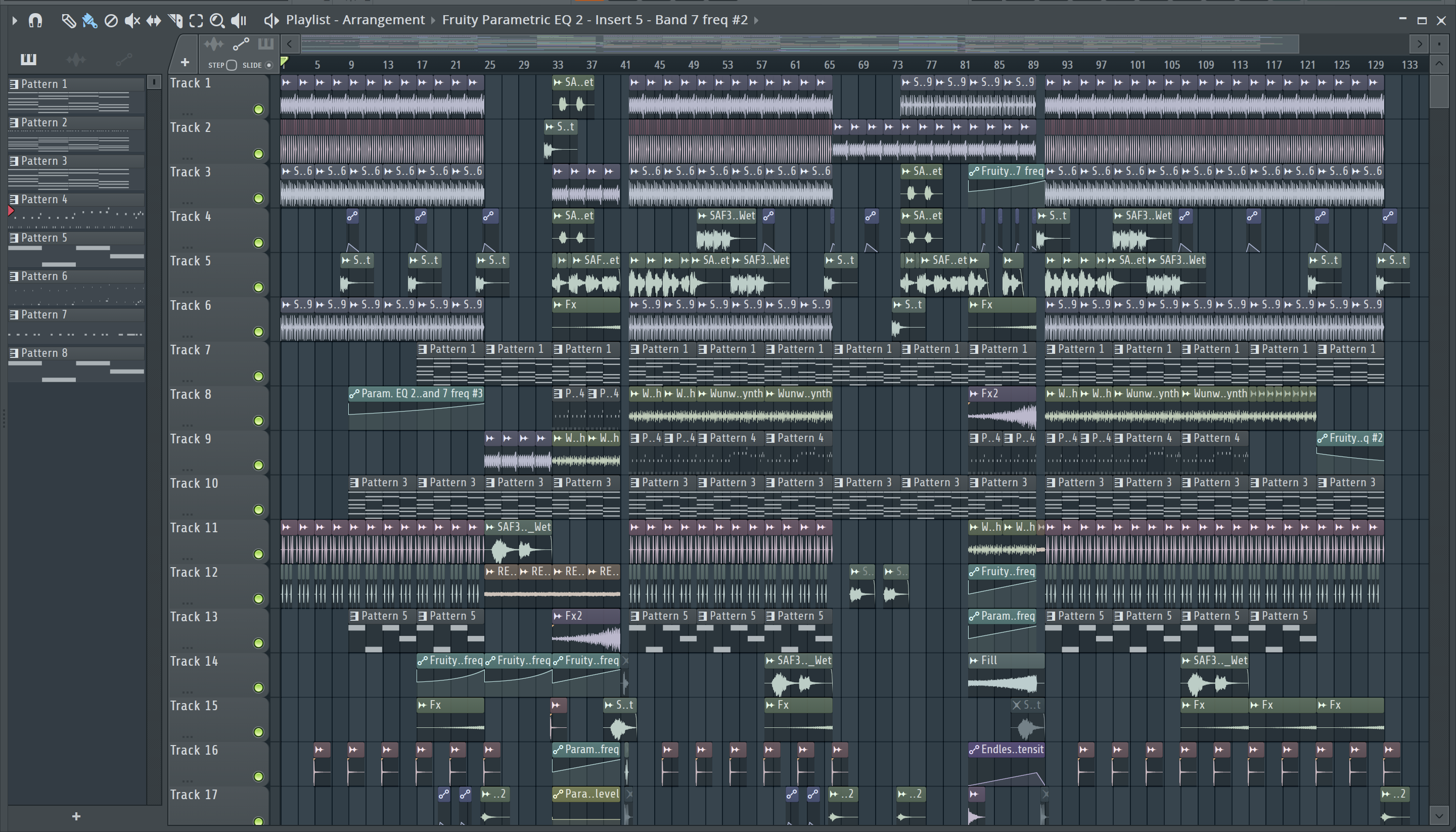
Task: Expand arrow after Band 7 freq #2
Action: click(x=757, y=21)
